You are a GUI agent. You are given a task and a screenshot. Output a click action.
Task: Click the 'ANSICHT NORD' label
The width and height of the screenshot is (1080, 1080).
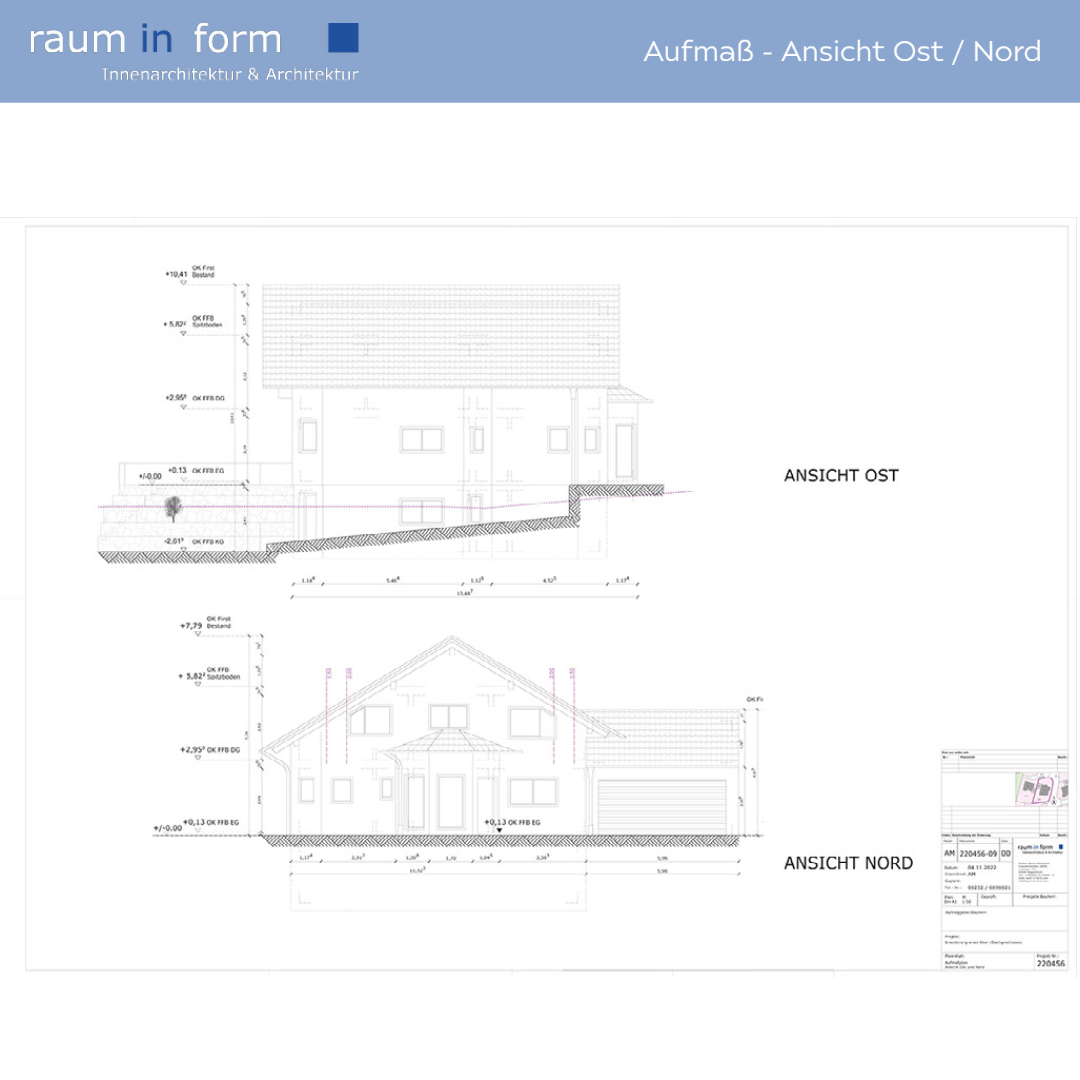tap(848, 863)
